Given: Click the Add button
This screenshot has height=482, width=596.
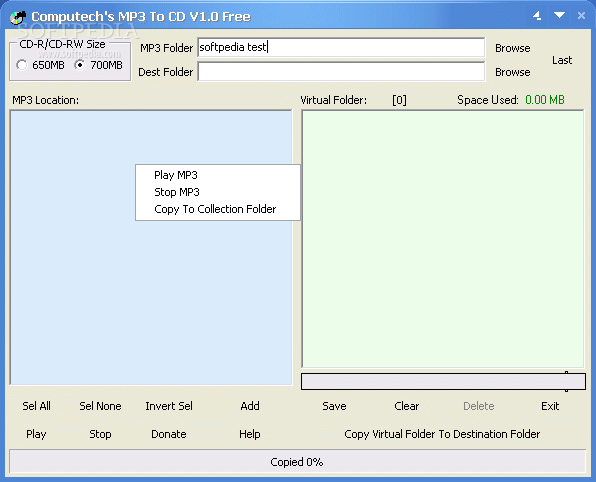Looking at the screenshot, I should pyautogui.click(x=250, y=406).
